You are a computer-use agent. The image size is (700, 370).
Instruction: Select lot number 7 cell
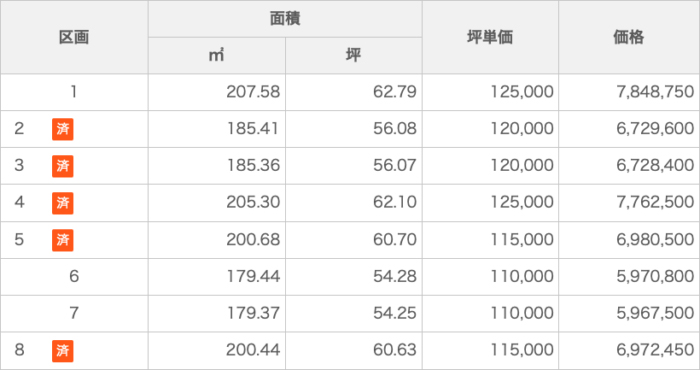point(74,313)
